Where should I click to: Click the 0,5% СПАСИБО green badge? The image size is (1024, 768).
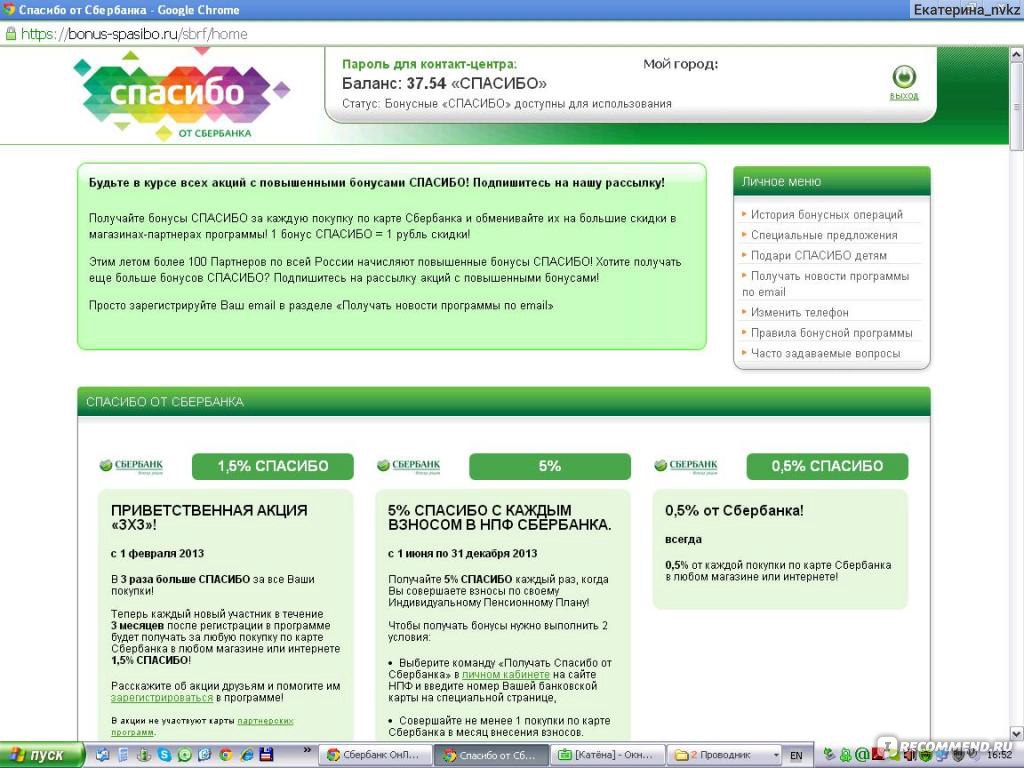pos(827,466)
